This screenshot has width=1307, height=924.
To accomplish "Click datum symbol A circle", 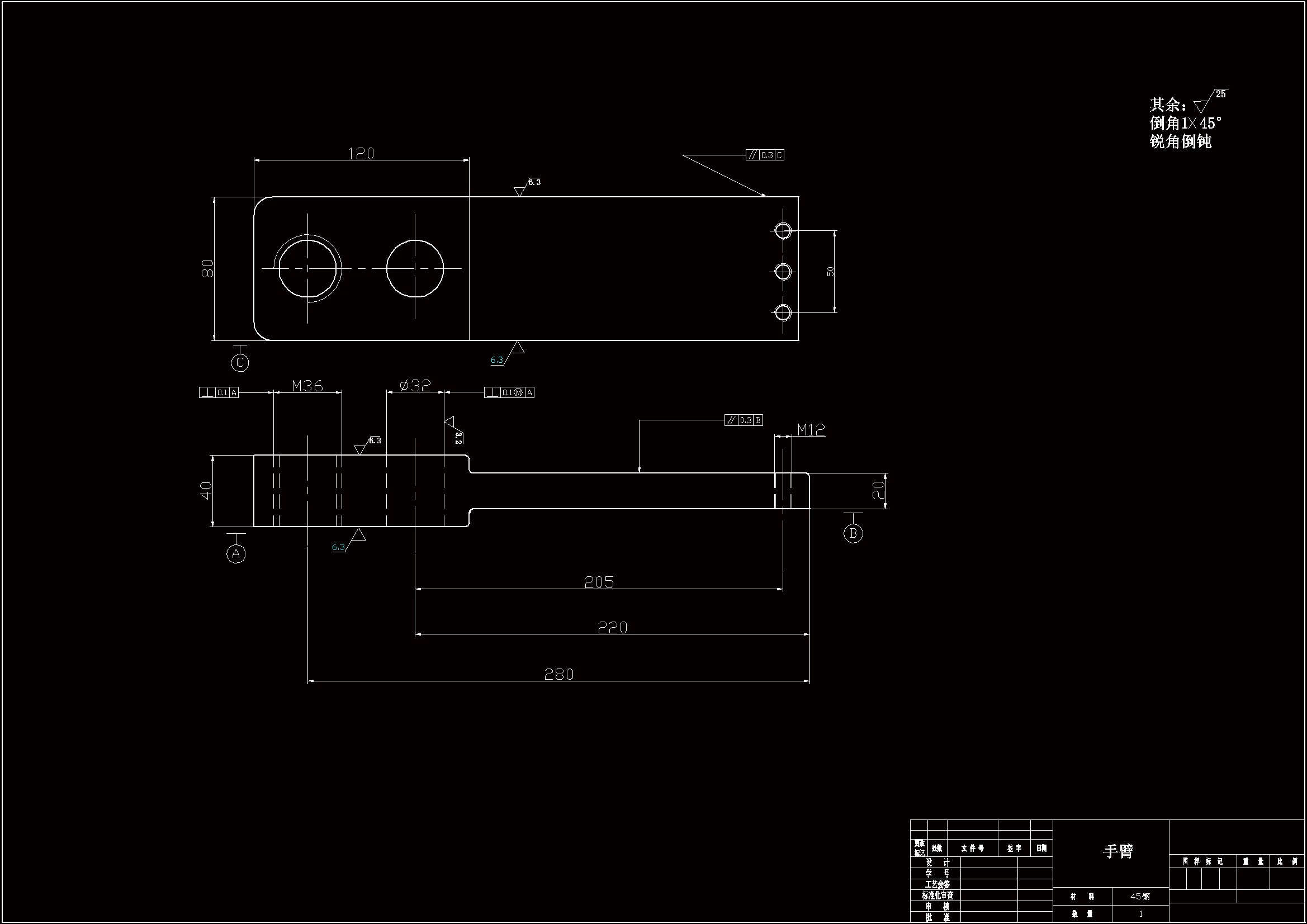I will click(x=236, y=553).
